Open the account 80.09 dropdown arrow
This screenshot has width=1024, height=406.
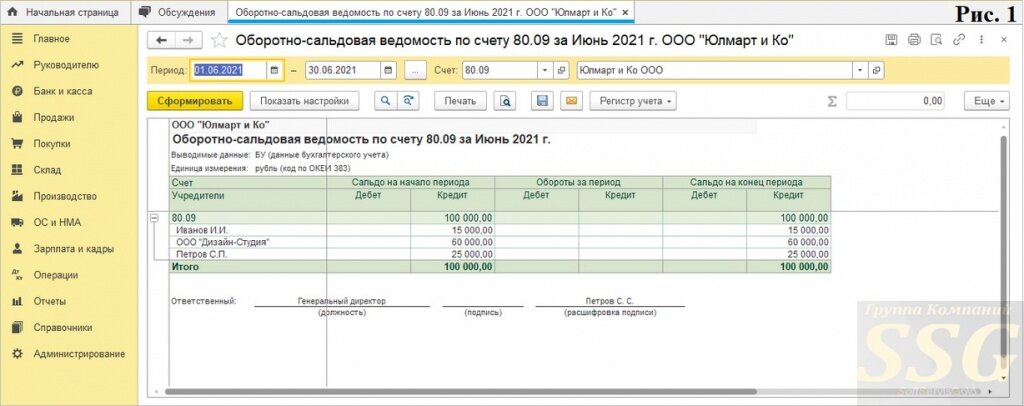click(545, 70)
